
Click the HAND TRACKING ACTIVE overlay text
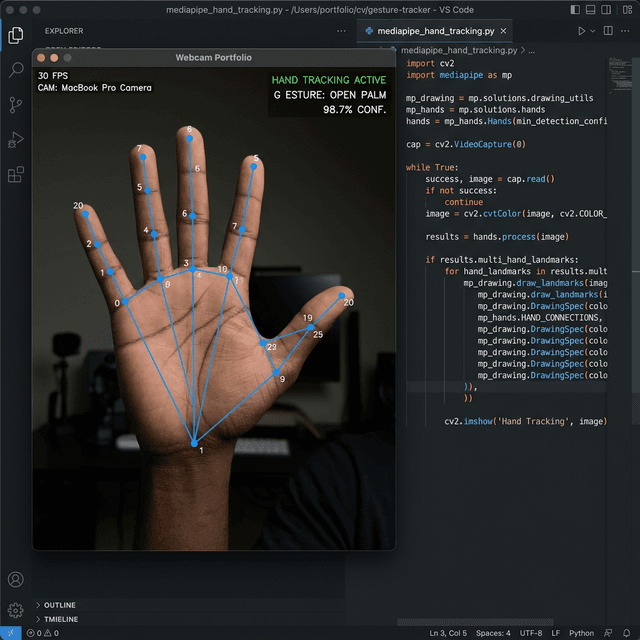pos(329,80)
